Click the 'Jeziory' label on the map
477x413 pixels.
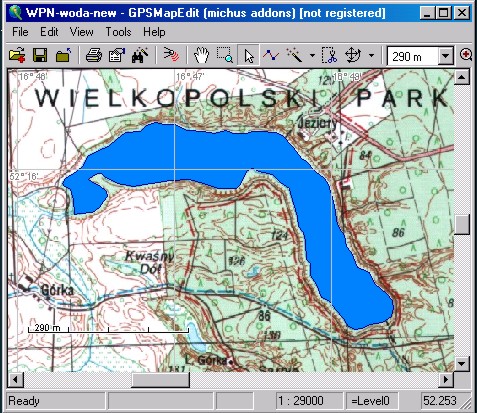317,123
